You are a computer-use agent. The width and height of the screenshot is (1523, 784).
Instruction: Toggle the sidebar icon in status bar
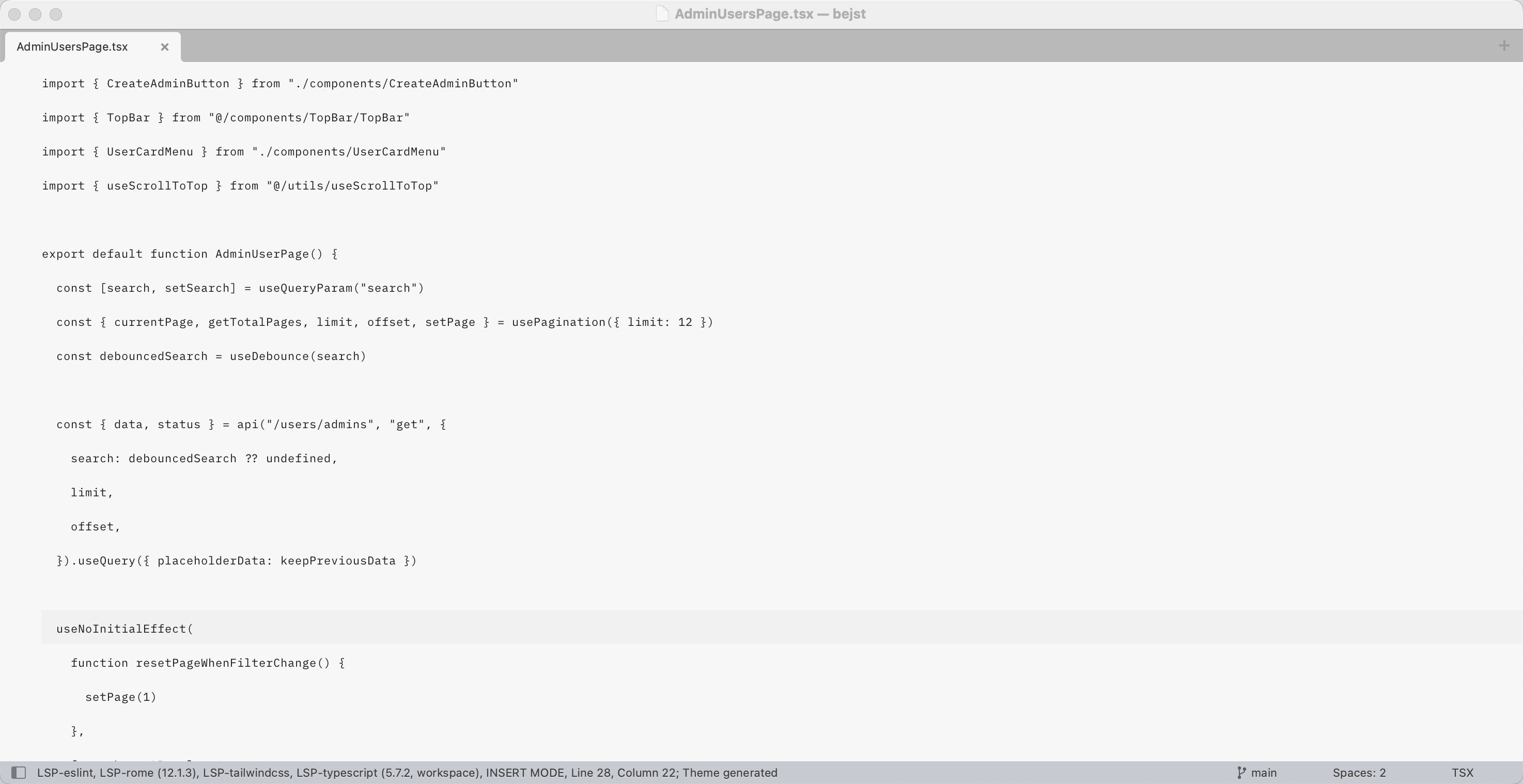coord(18,773)
